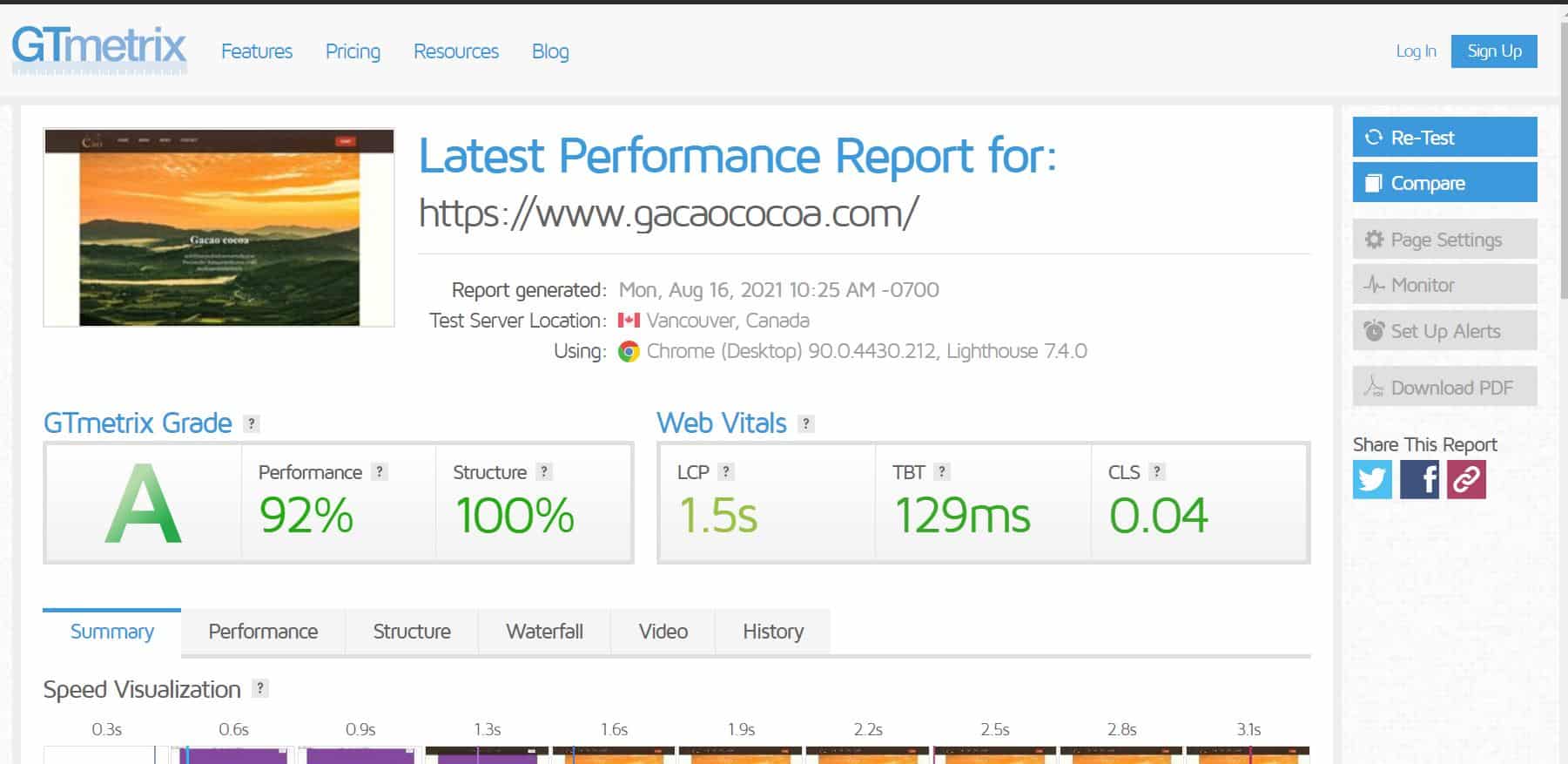Open the Waterfall tab
Image resolution: width=1568 pixels, height=764 pixels.
pos(544,632)
